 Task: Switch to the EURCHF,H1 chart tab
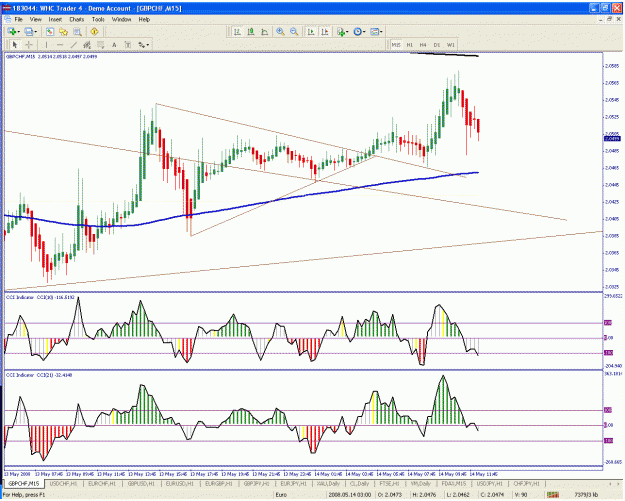102,483
